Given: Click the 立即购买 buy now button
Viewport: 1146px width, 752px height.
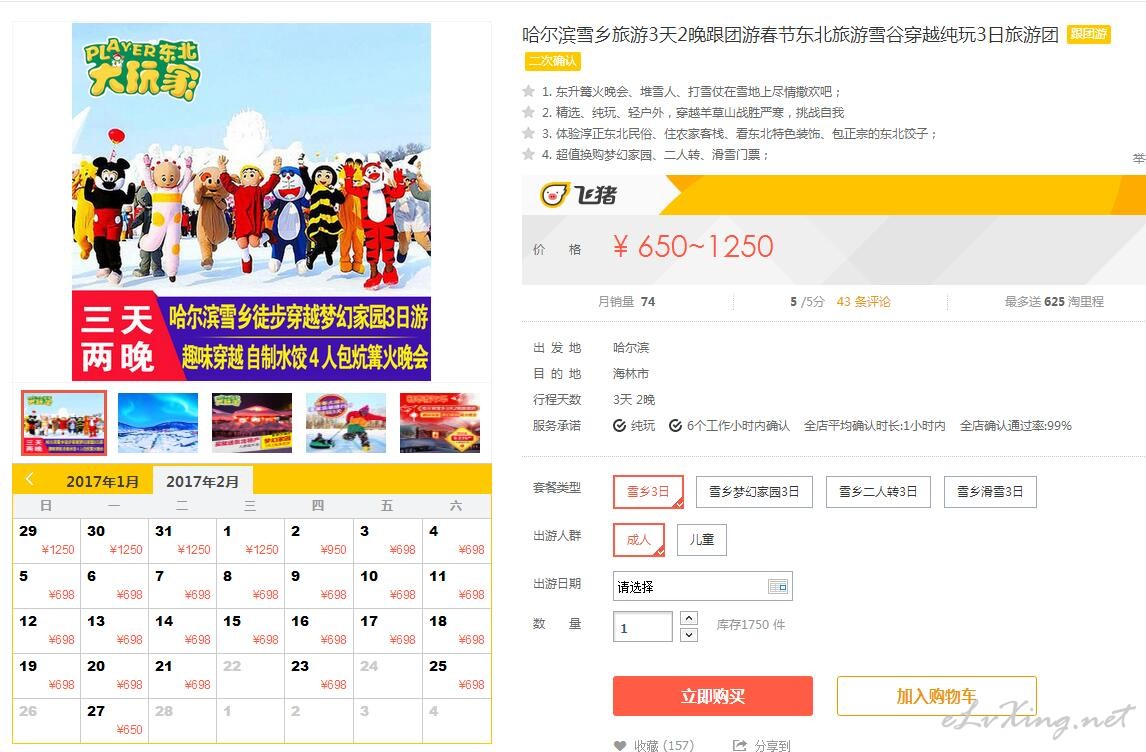Looking at the screenshot, I should (x=713, y=696).
